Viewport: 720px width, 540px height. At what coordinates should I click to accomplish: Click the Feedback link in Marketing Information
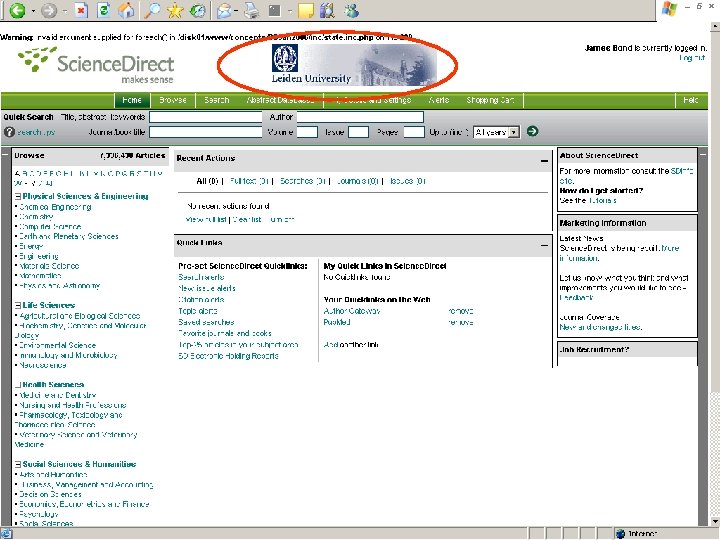(576, 298)
